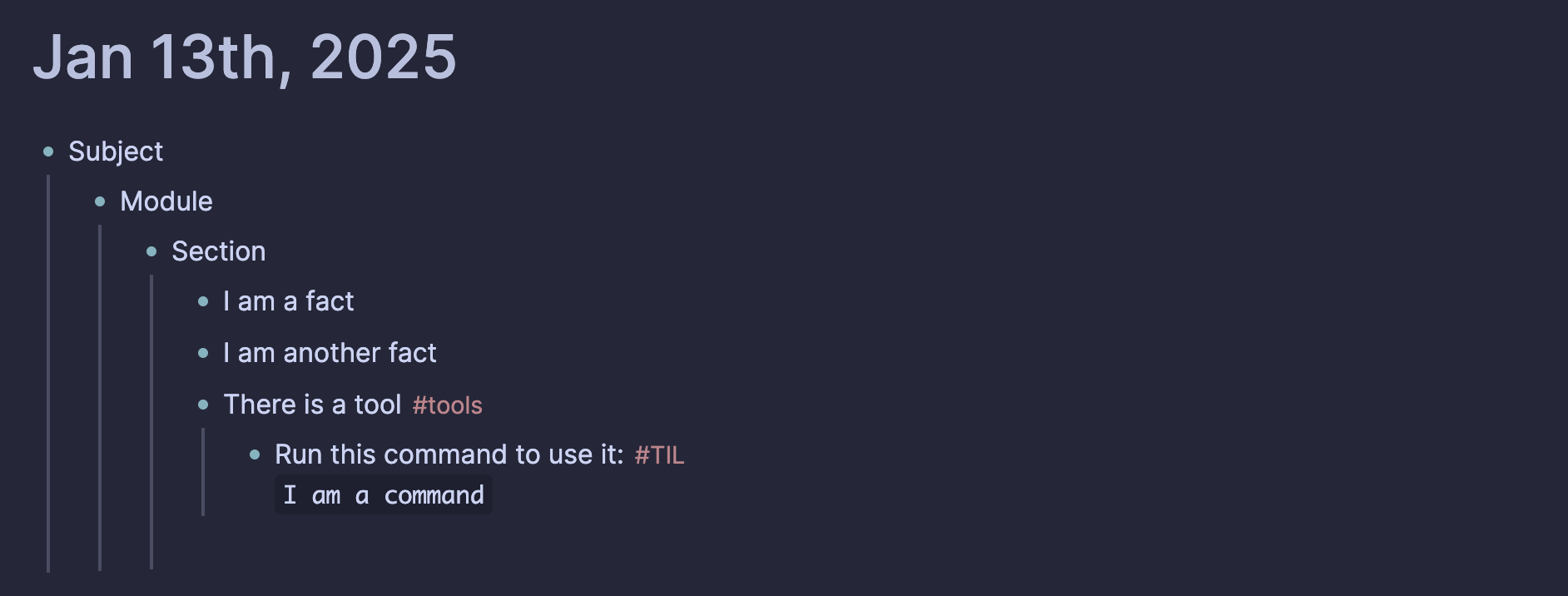Open the #TIL tag link
Image resolution: width=1568 pixels, height=596 pixels.
[659, 455]
